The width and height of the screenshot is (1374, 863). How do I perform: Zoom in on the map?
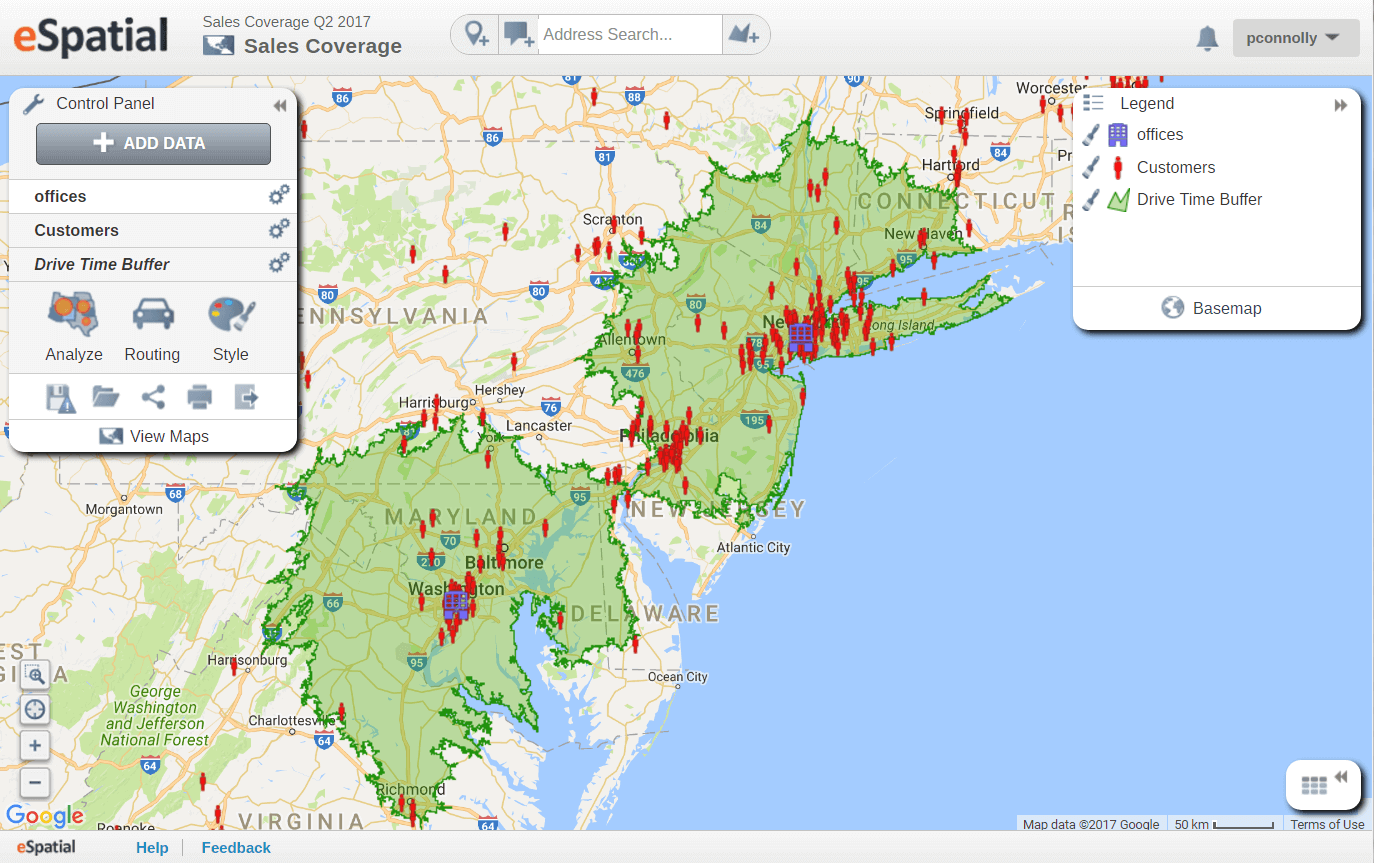tap(35, 746)
